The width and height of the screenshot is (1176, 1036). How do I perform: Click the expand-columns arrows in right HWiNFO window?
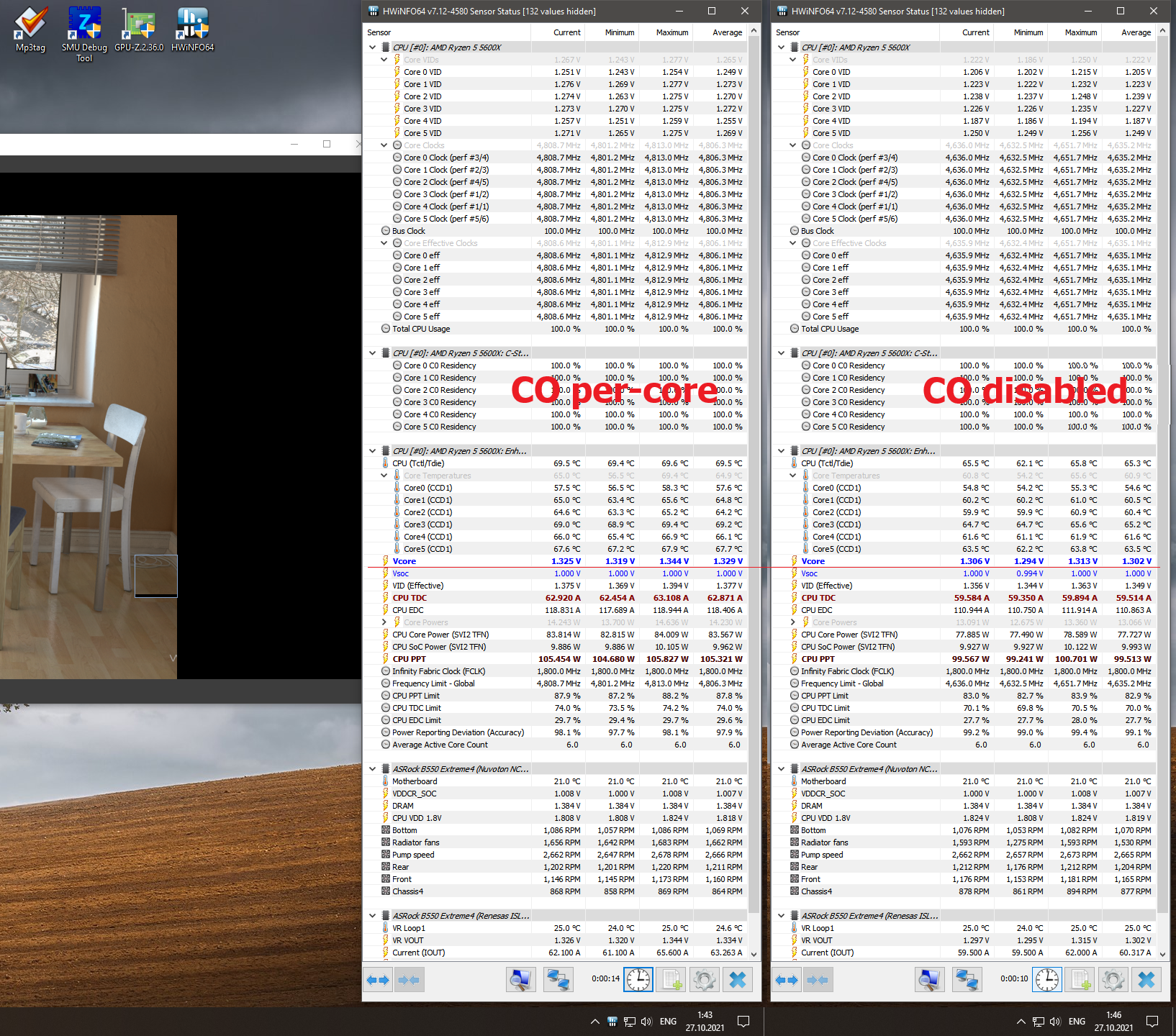coord(787,979)
